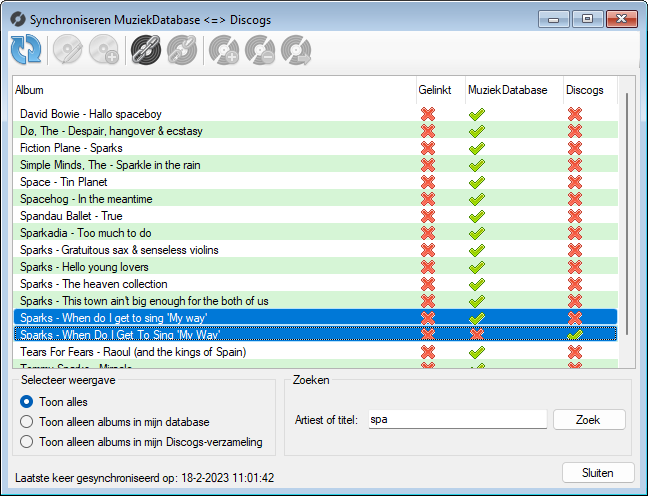Sort by the Discogs column header
The image size is (648, 496).
[590, 90]
